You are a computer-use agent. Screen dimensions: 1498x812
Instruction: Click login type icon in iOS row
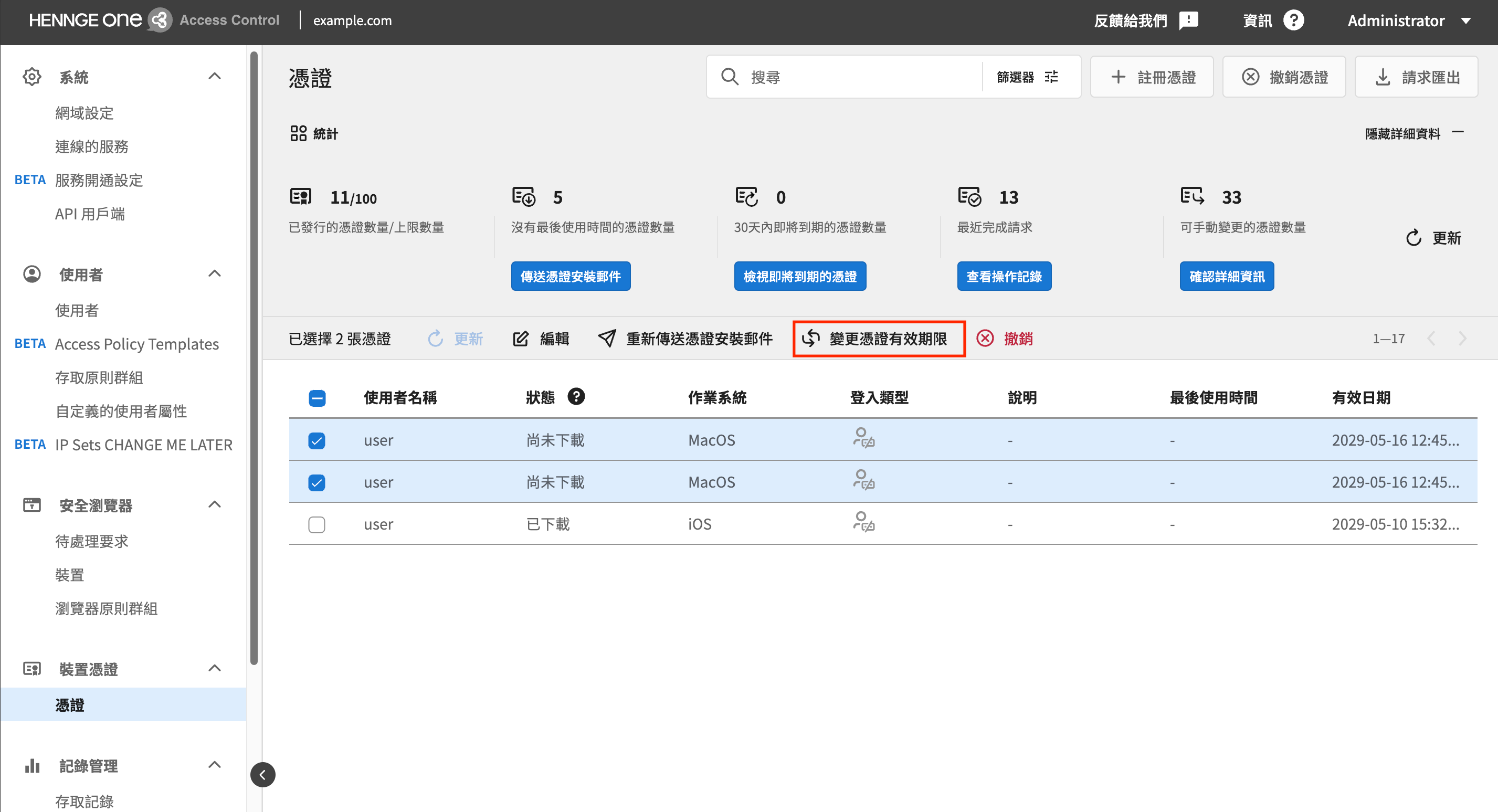[x=863, y=522]
